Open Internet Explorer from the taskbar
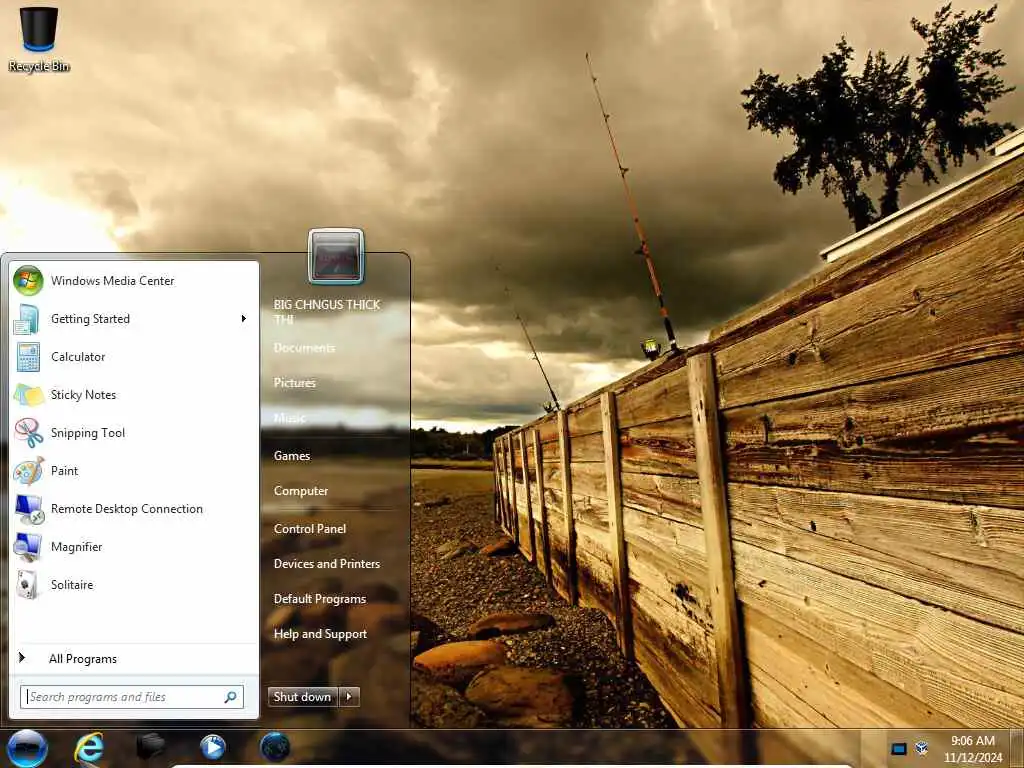Screen dimensions: 1024x768 click(x=89, y=748)
